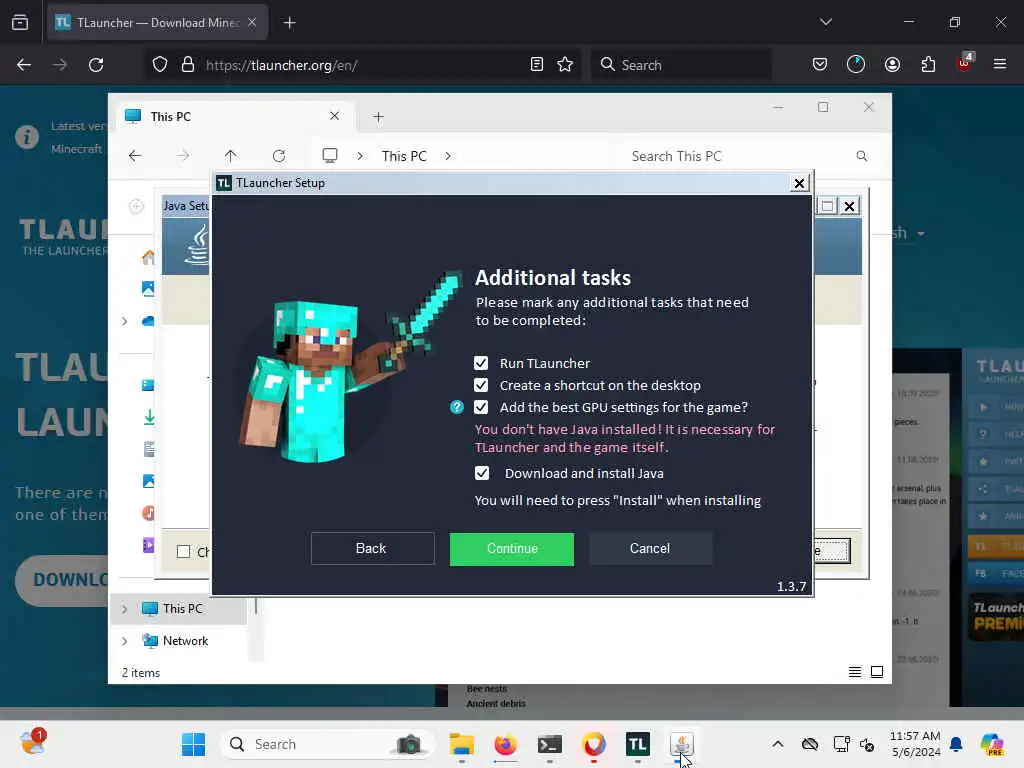Open a new Firefox tab
This screenshot has height=768, width=1024.
tap(289, 23)
